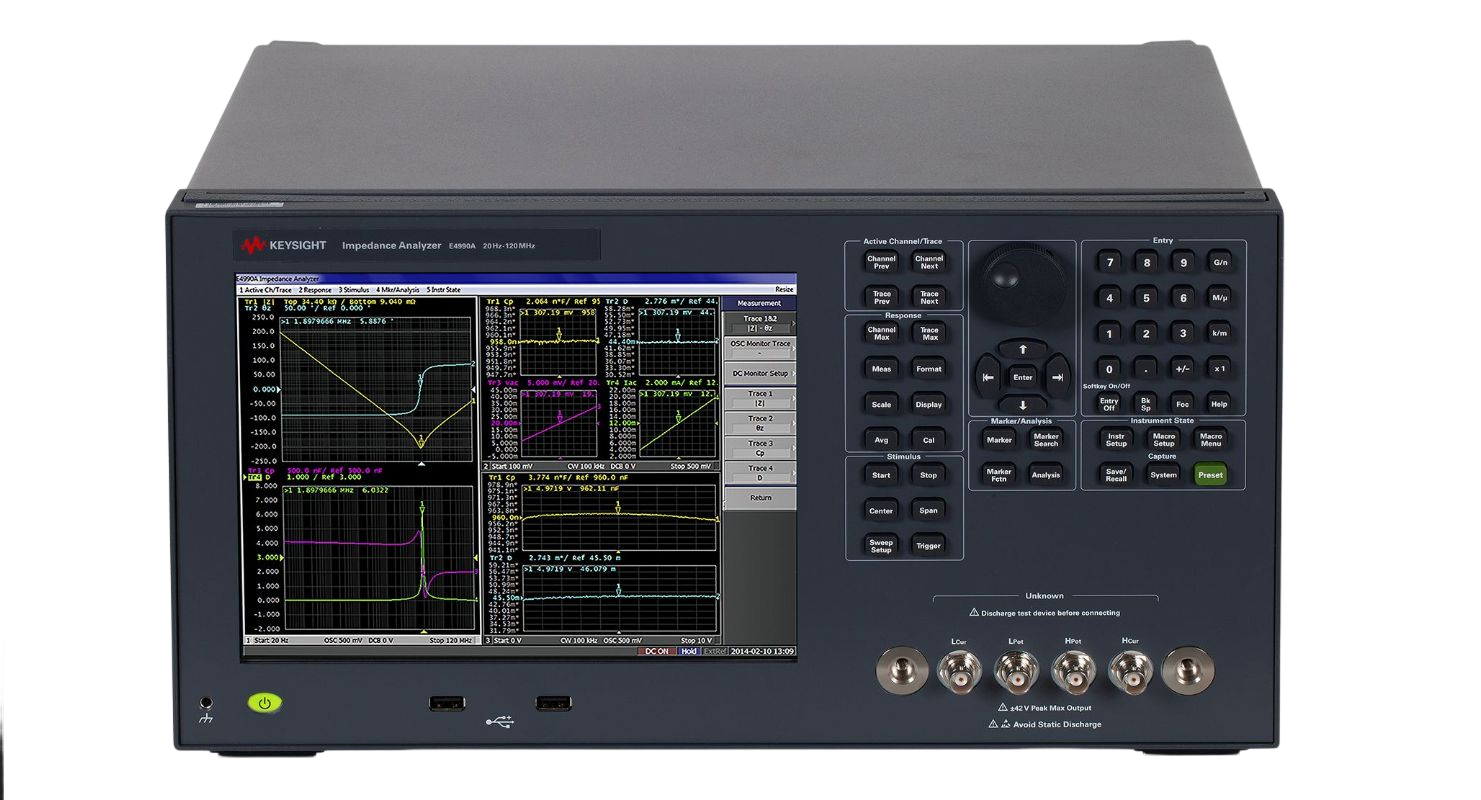Click the Resize control in the menu bar
This screenshot has height=800, width=1481.
[783, 290]
